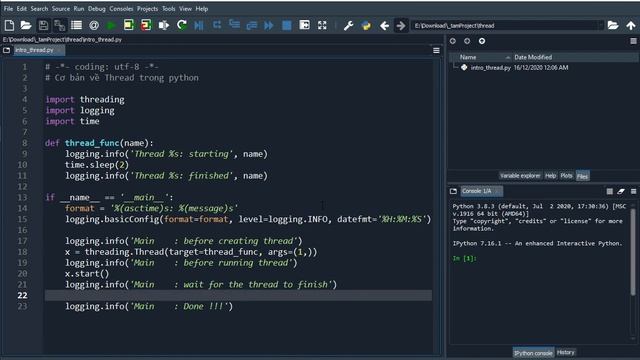The image size is (640, 360).
Task: Open the View menu
Action: click(185, 9)
